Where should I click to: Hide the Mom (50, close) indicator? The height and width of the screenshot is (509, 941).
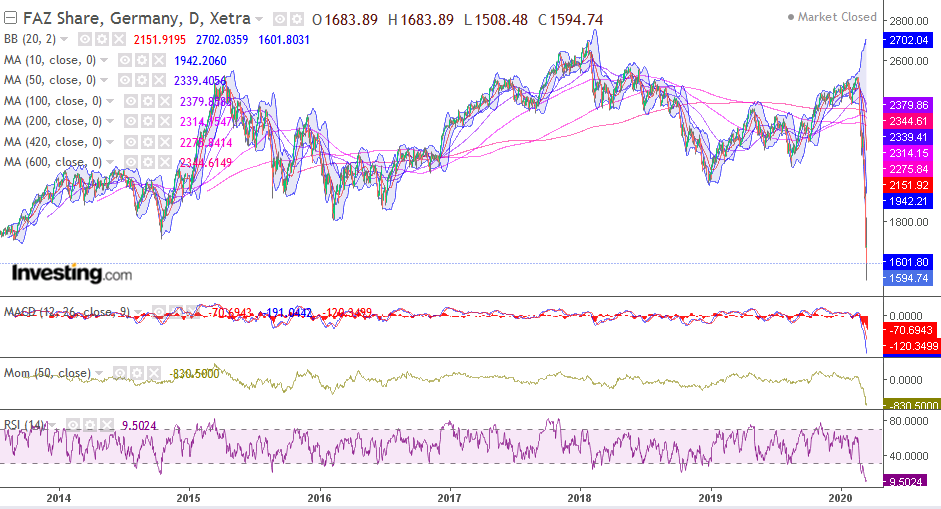point(120,373)
